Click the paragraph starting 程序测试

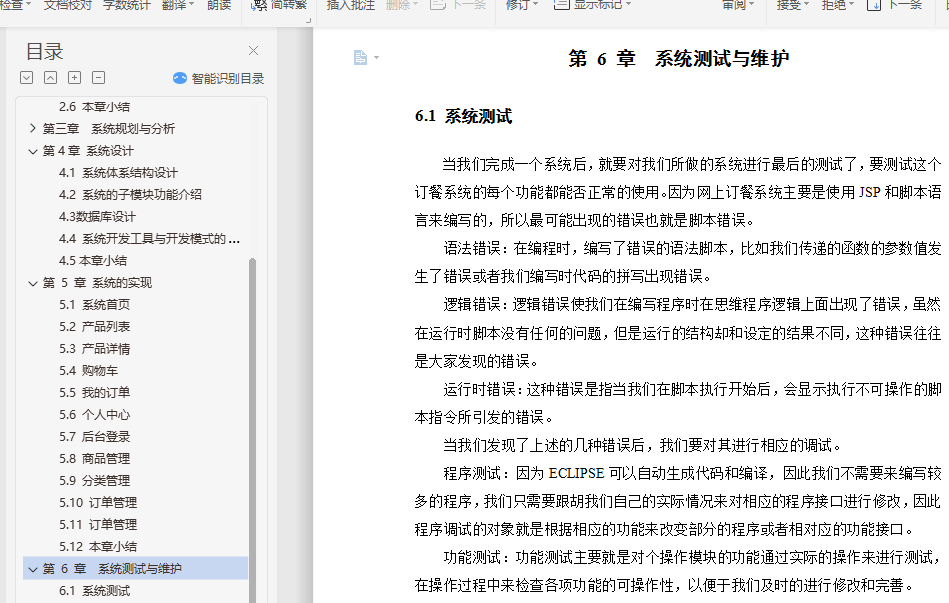678,501
